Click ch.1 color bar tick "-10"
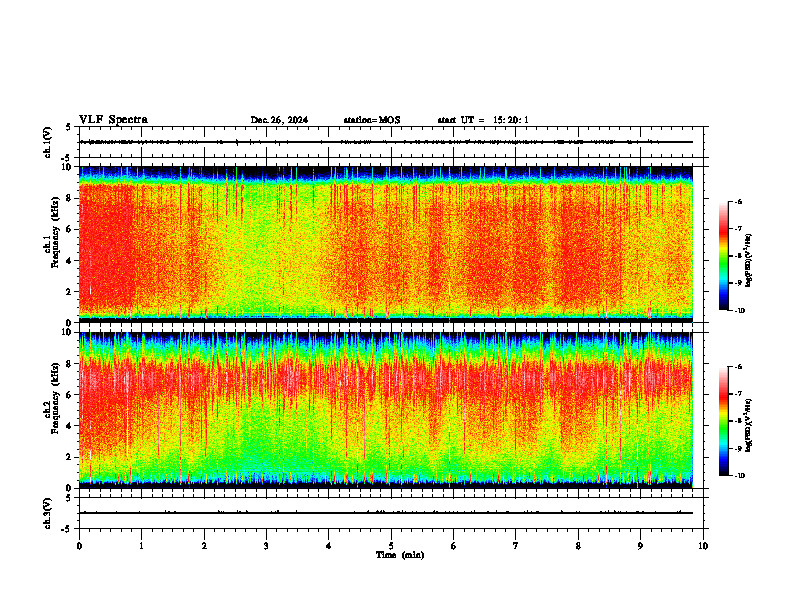792x612 pixels. pyautogui.click(x=740, y=311)
